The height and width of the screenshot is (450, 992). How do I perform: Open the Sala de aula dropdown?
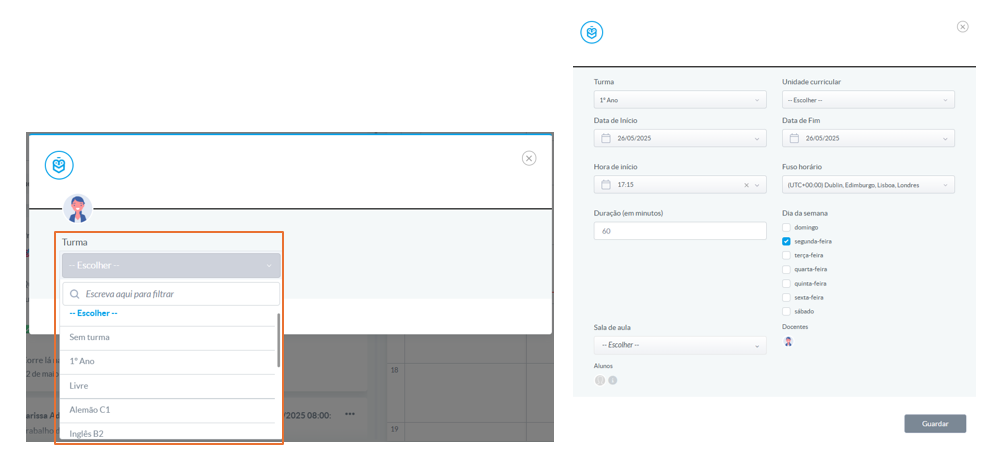[680, 345]
